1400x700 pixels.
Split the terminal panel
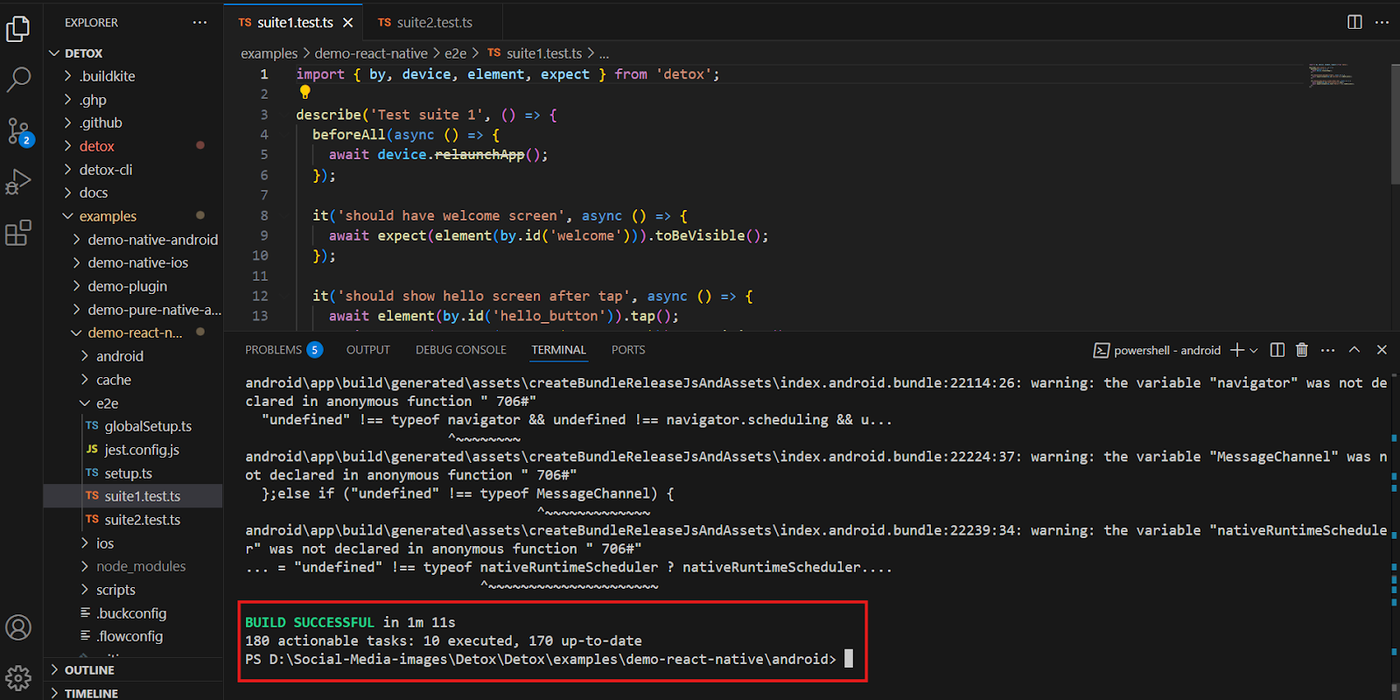pos(1277,350)
